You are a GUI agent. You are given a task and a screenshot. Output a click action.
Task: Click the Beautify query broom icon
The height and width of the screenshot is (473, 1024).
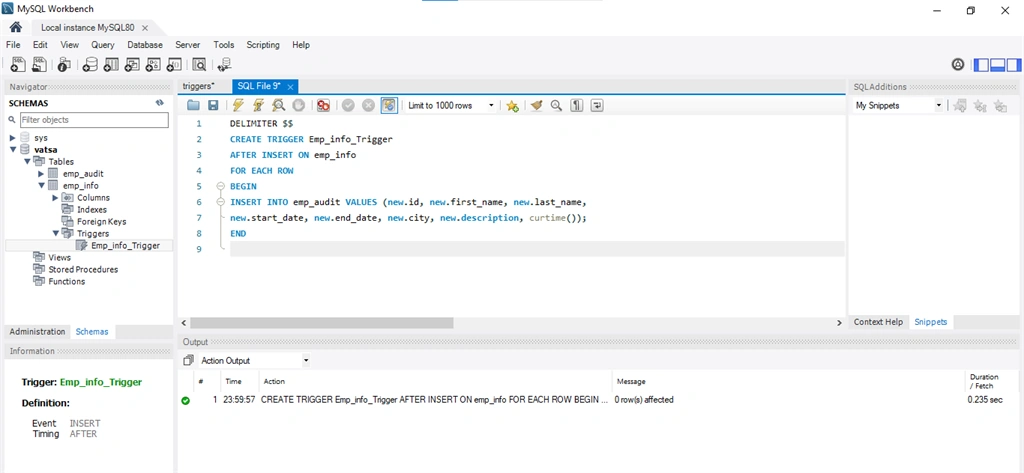536,105
